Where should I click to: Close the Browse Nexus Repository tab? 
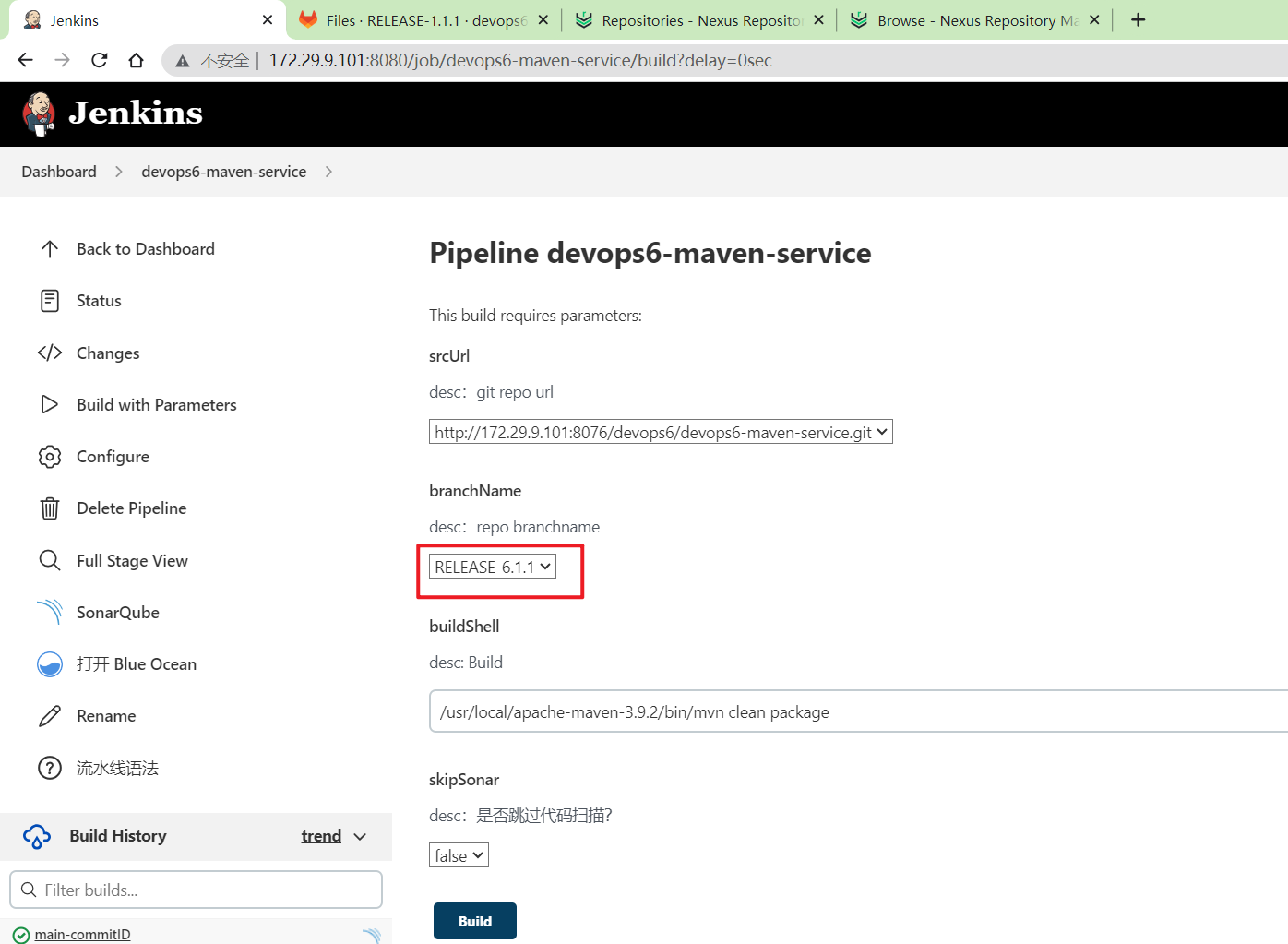click(x=1094, y=19)
